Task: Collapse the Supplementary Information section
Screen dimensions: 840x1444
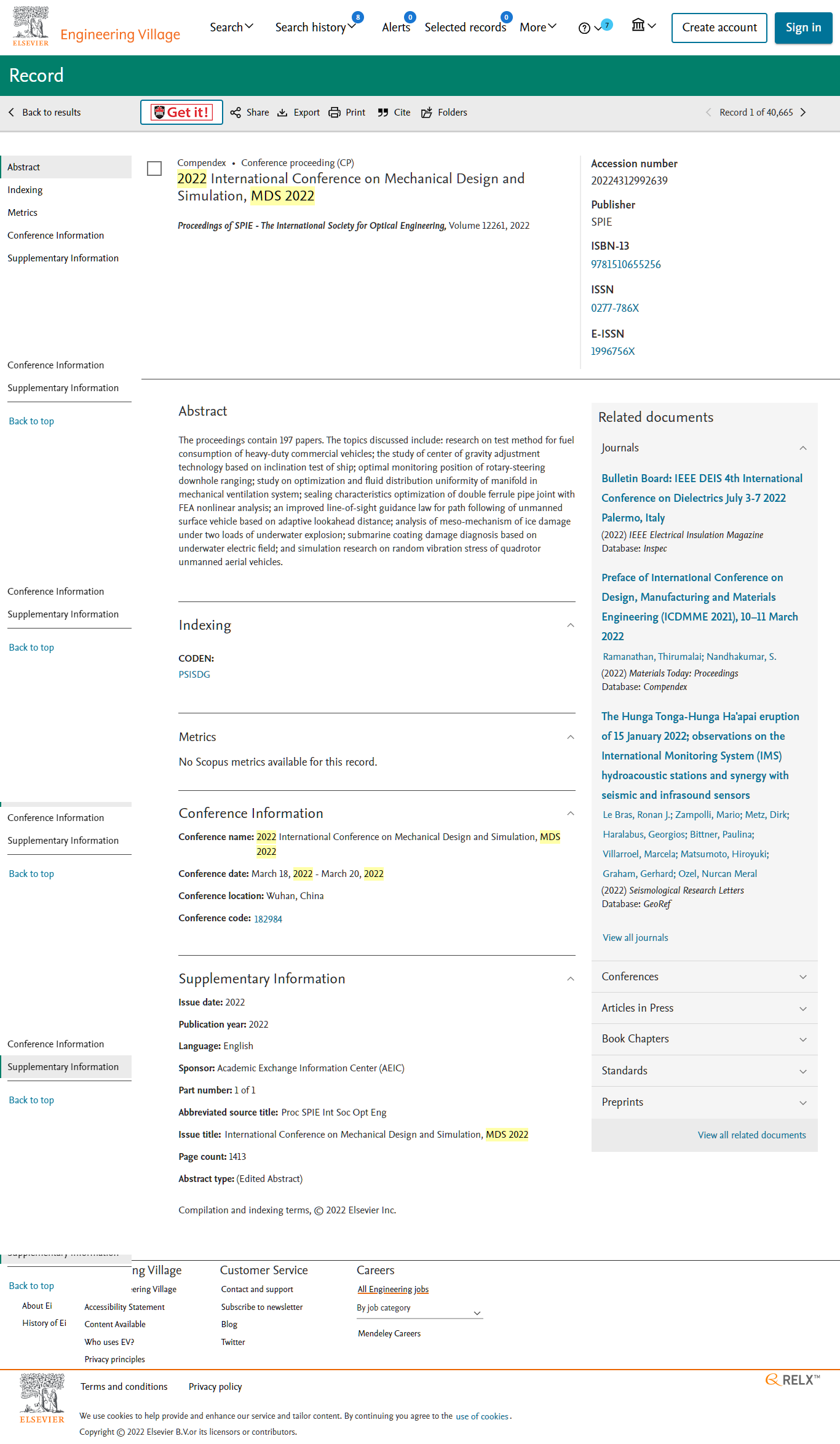Action: (x=571, y=979)
